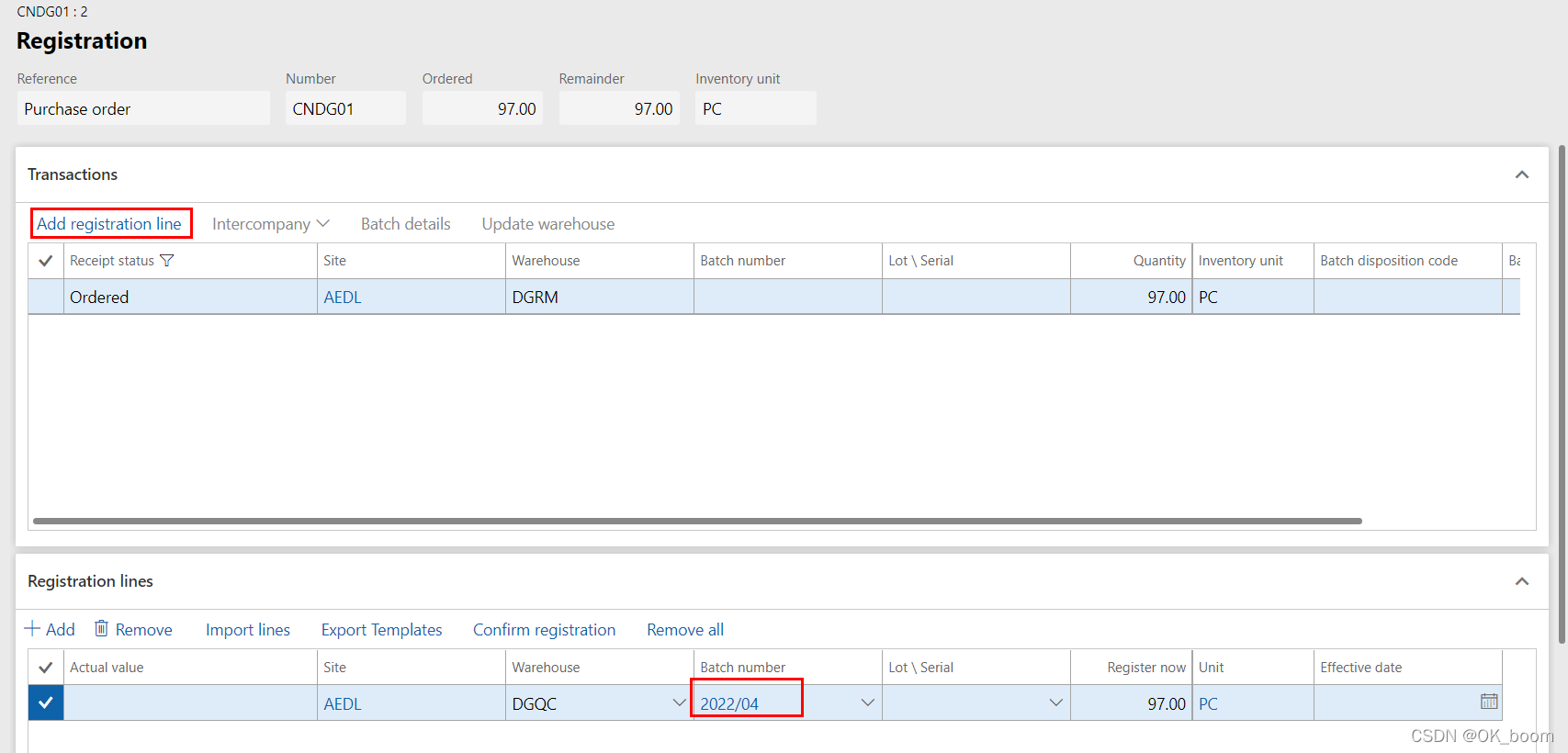Click Import lines
Screen dimensions: 1568x753
pos(248,630)
